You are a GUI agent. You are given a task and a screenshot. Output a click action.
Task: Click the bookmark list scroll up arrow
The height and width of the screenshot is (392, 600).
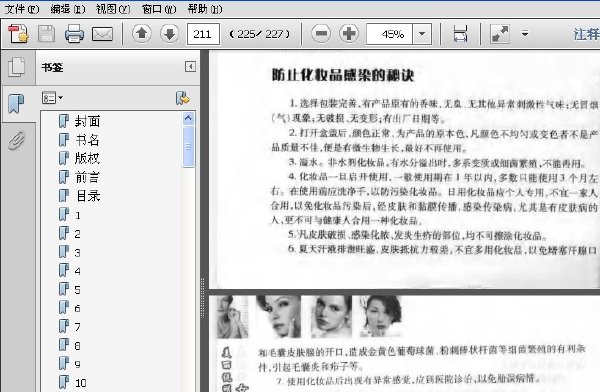click(x=188, y=118)
